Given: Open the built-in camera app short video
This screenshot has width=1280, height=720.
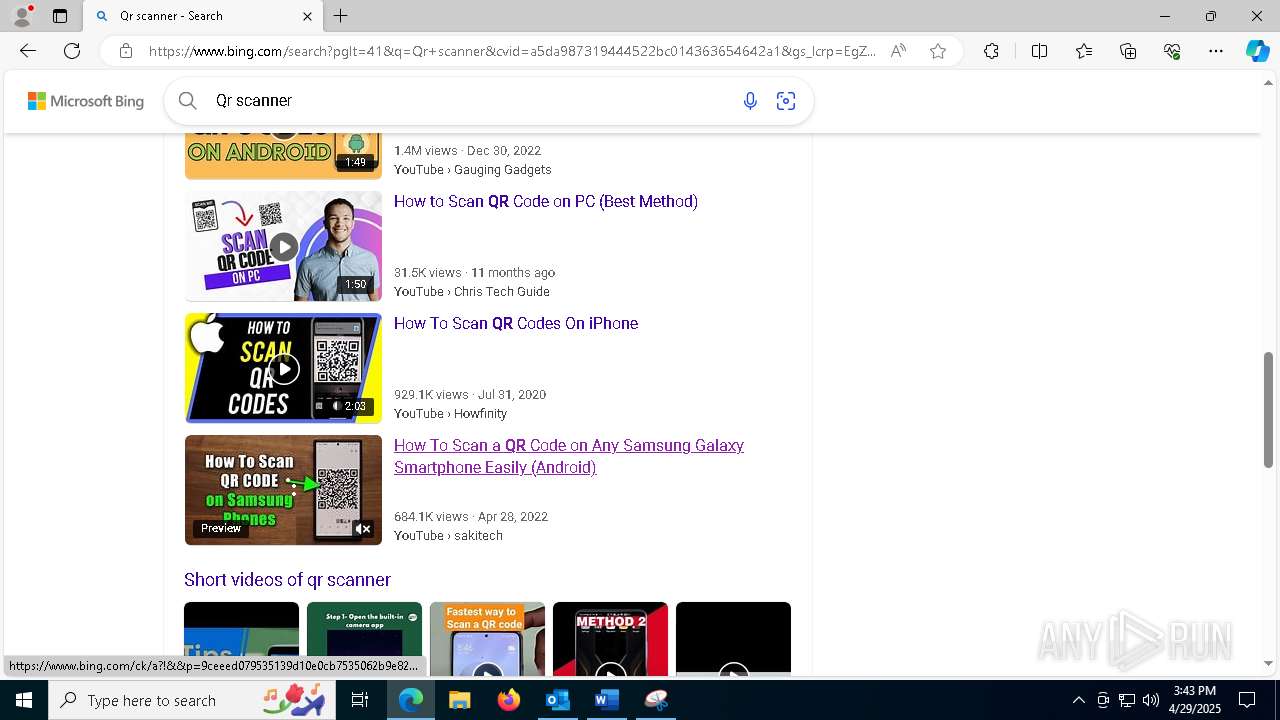Looking at the screenshot, I should click(x=364, y=638).
